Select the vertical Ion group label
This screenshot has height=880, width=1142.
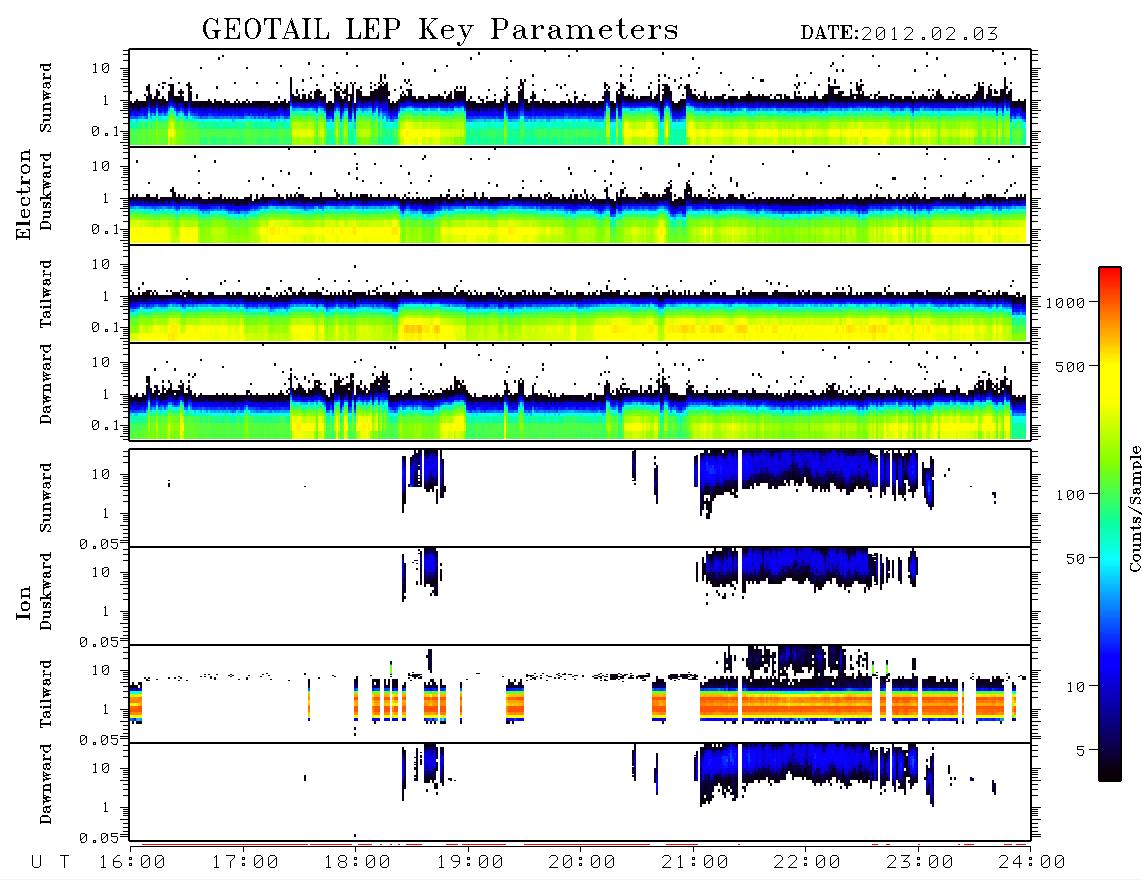point(23,602)
